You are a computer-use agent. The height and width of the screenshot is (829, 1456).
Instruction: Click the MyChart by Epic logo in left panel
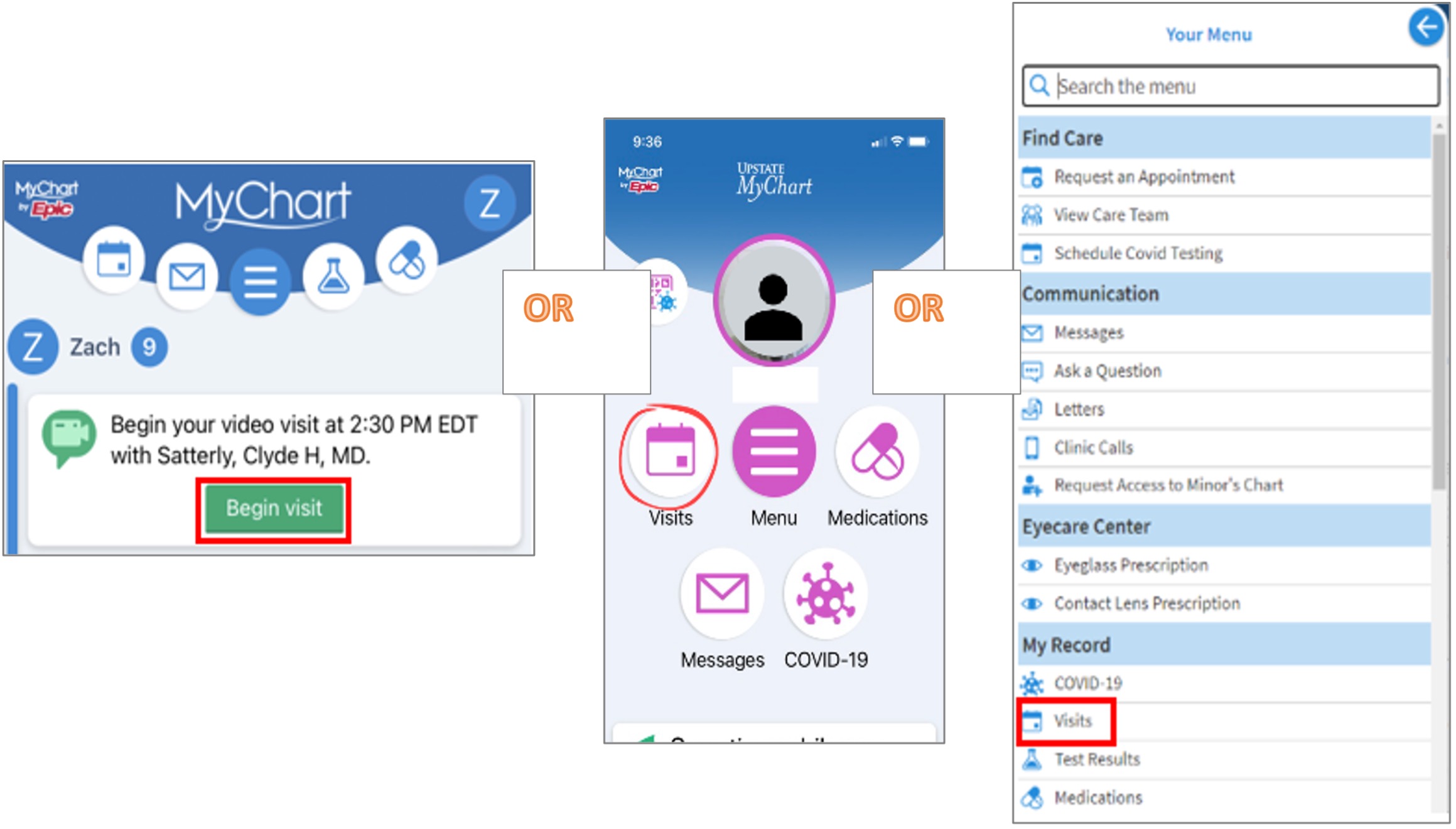[x=46, y=200]
